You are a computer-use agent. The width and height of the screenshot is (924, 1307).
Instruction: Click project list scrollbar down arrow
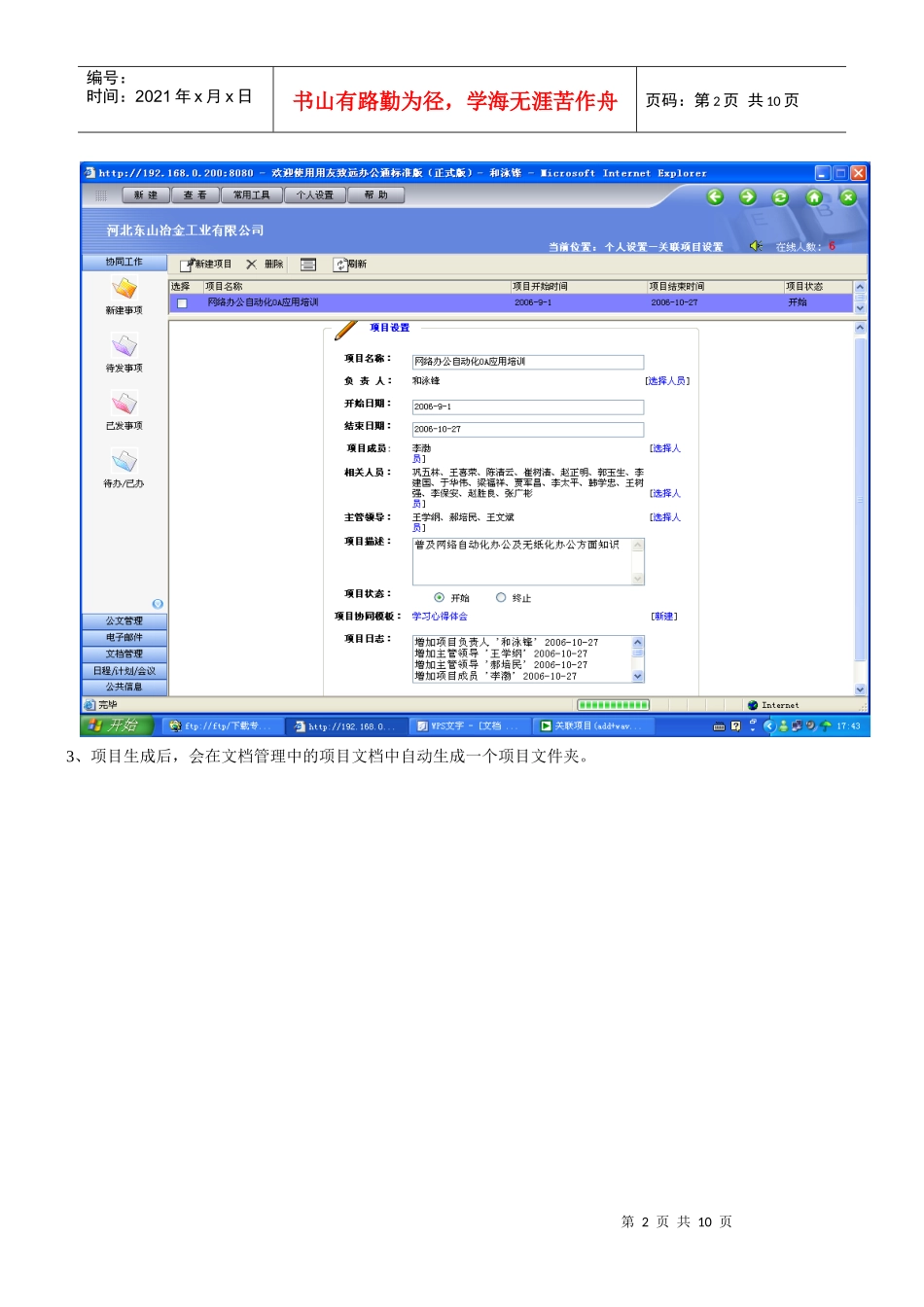point(860,308)
